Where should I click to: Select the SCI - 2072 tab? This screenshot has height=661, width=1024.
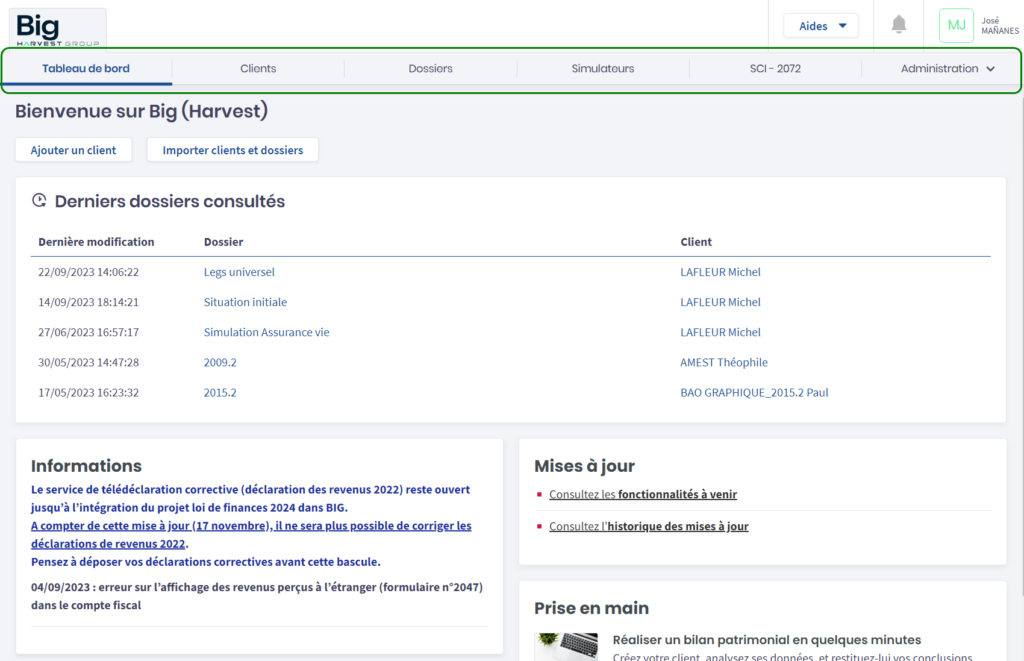(775, 69)
